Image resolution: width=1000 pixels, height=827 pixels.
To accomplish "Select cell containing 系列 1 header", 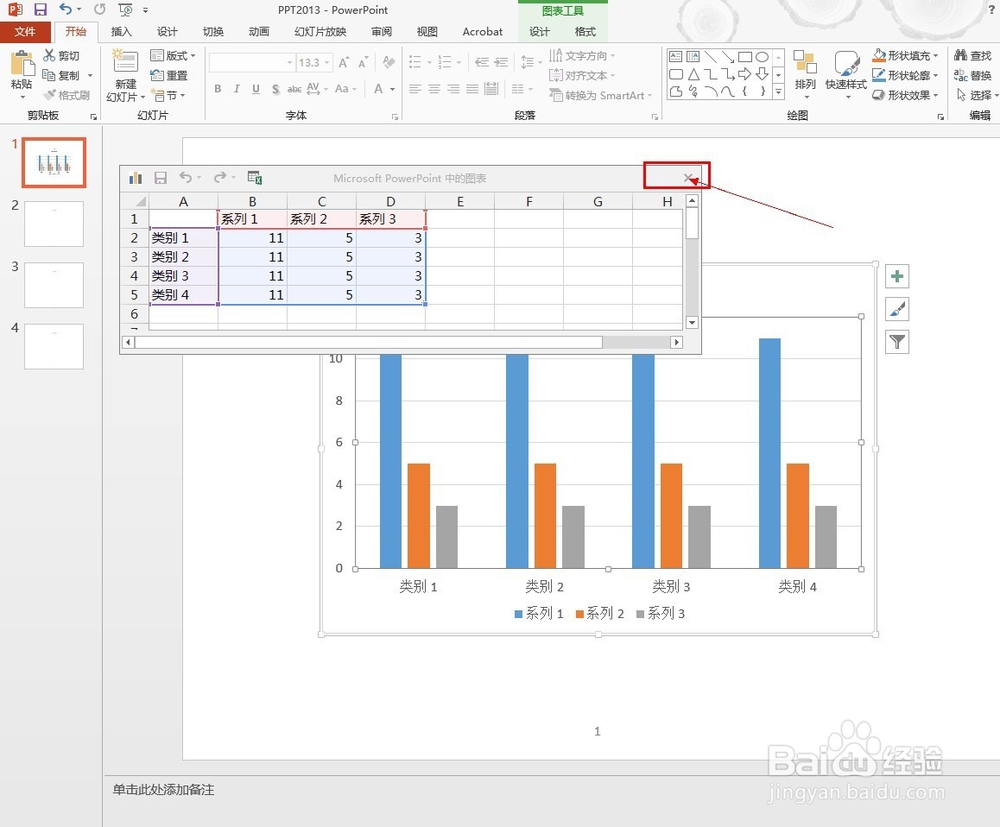I will 253,219.
